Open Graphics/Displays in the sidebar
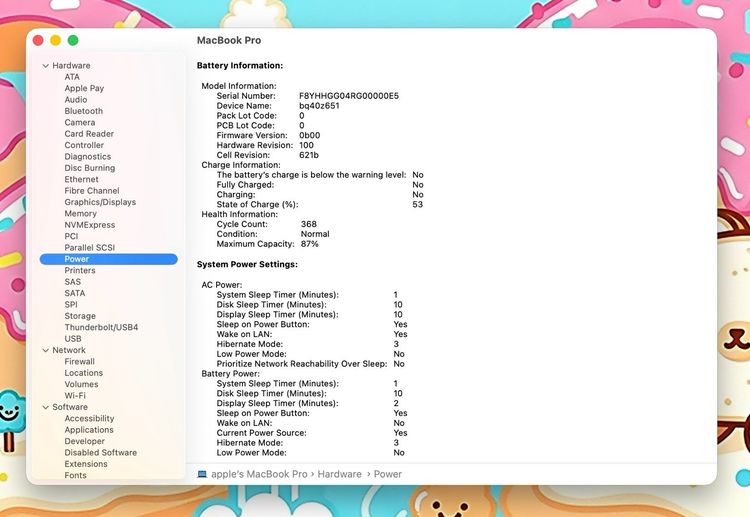This screenshot has width=750, height=517. click(100, 202)
